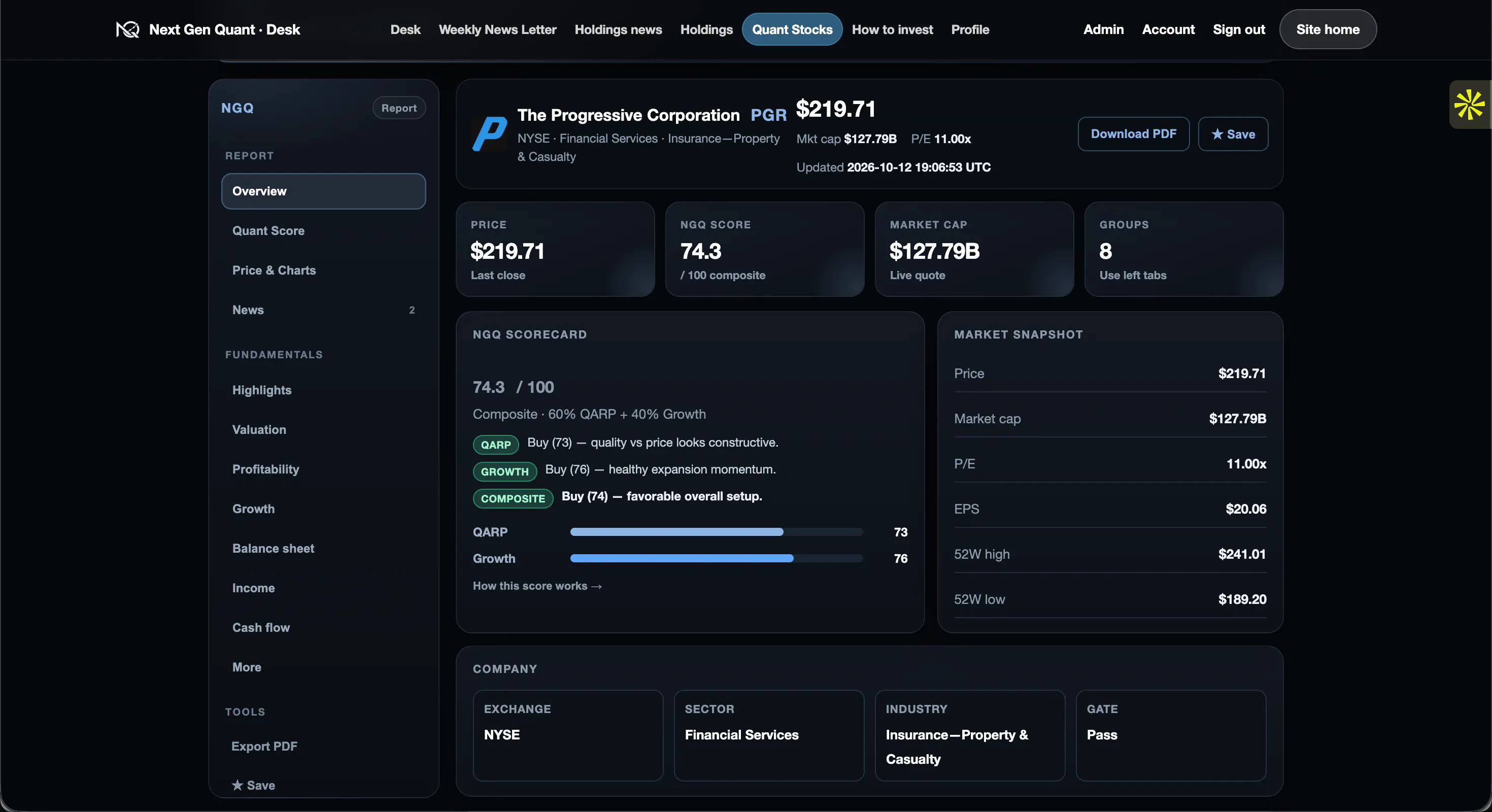Viewport: 1492px width, 812px height.
Task: Open the Account link
Action: [x=1168, y=29]
